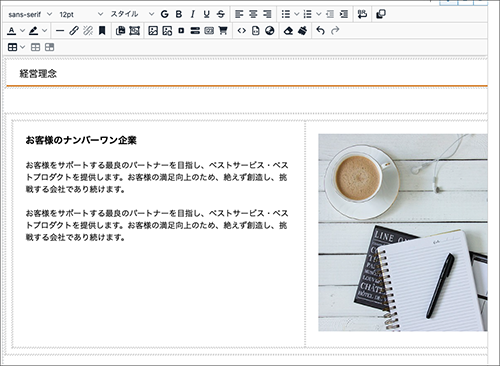Increase indent of the paragraph

coord(344,14)
